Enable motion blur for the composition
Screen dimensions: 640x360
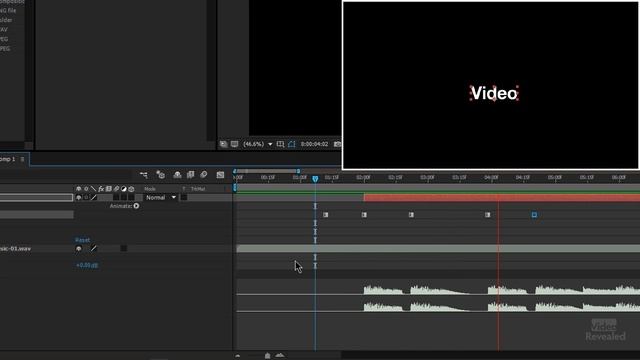coord(204,175)
